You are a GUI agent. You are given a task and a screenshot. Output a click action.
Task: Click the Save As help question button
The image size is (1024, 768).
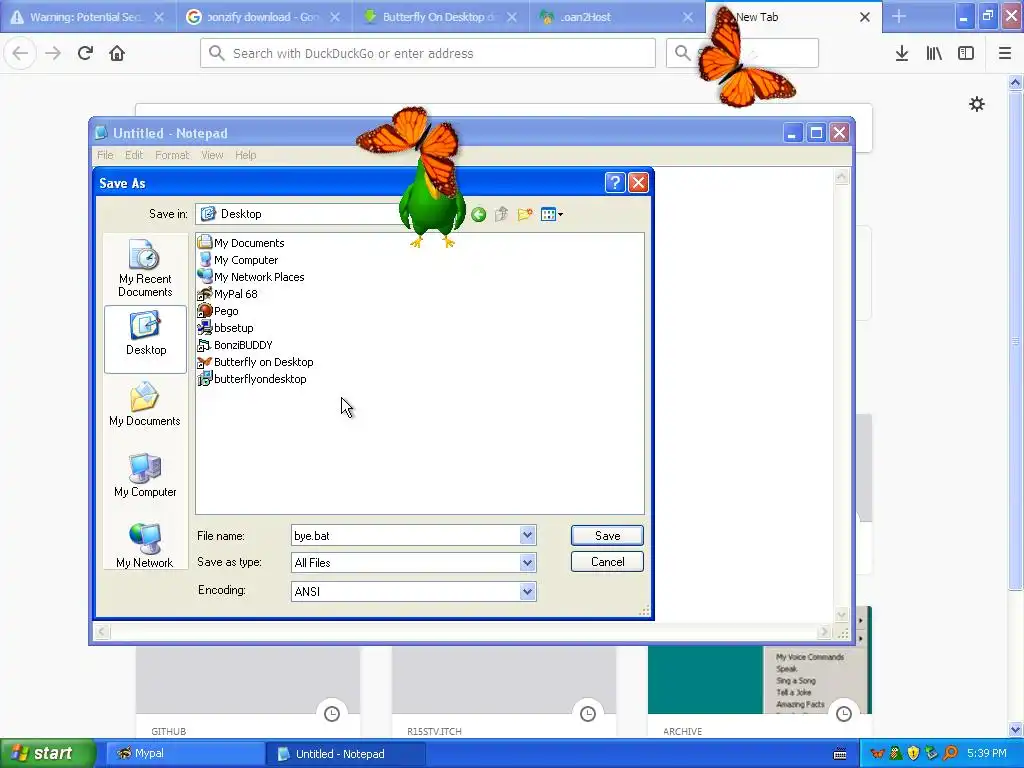tap(615, 183)
